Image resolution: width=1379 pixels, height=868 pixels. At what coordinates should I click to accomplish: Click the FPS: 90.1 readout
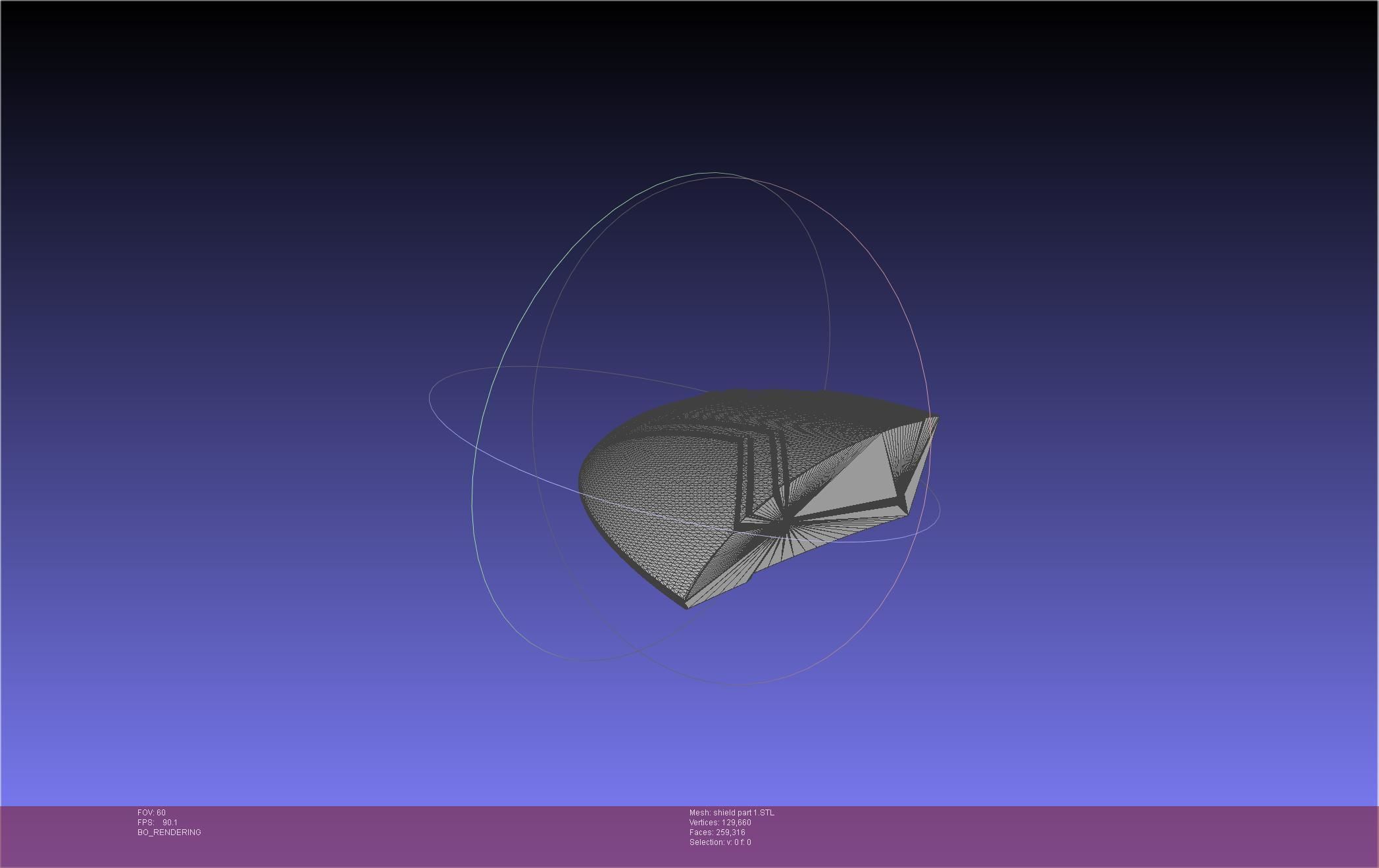click(x=157, y=823)
